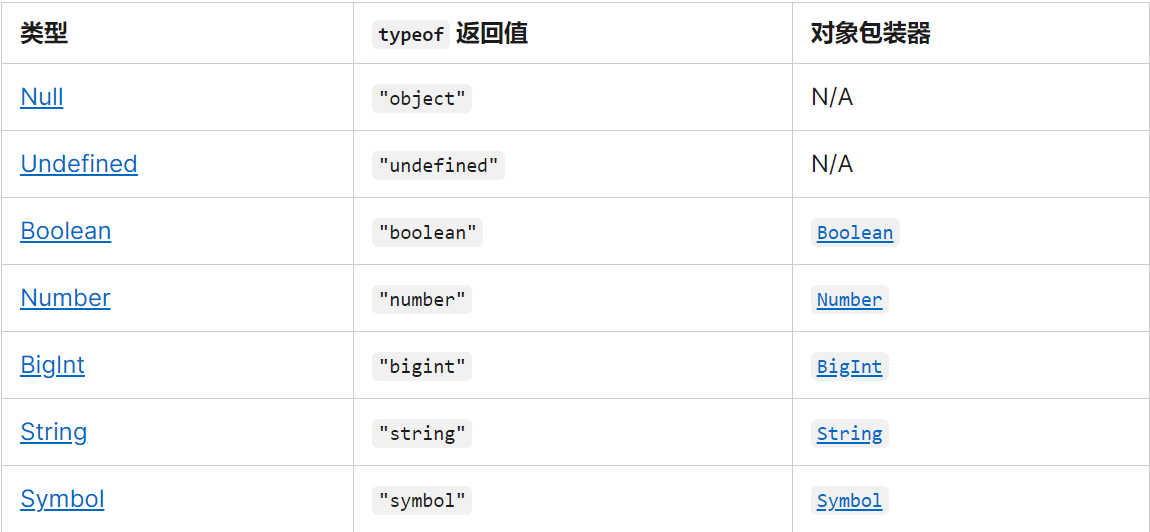This screenshot has height=532, width=1150.
Task: Click the 类型 column header
Action: pos(44,33)
